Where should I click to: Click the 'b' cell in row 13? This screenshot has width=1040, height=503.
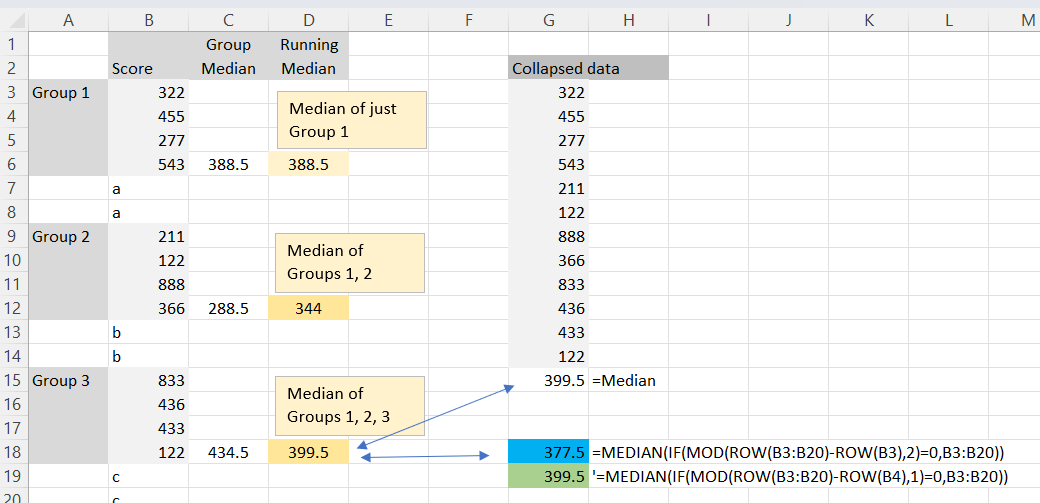pos(149,332)
